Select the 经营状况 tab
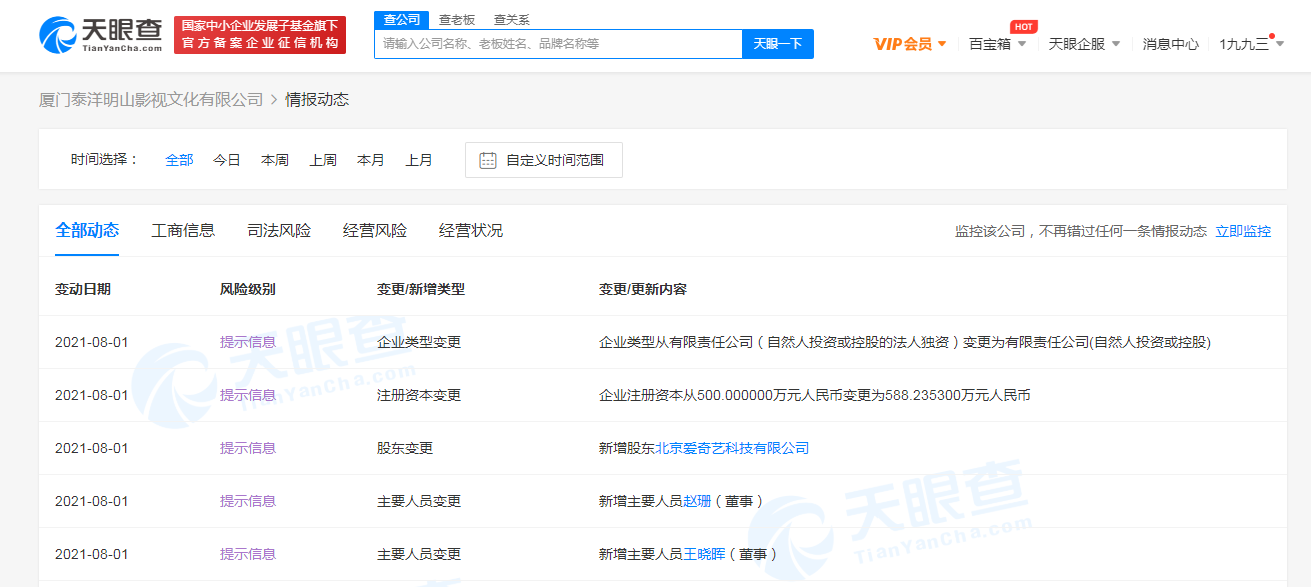Image resolution: width=1311 pixels, height=587 pixels. tap(471, 230)
